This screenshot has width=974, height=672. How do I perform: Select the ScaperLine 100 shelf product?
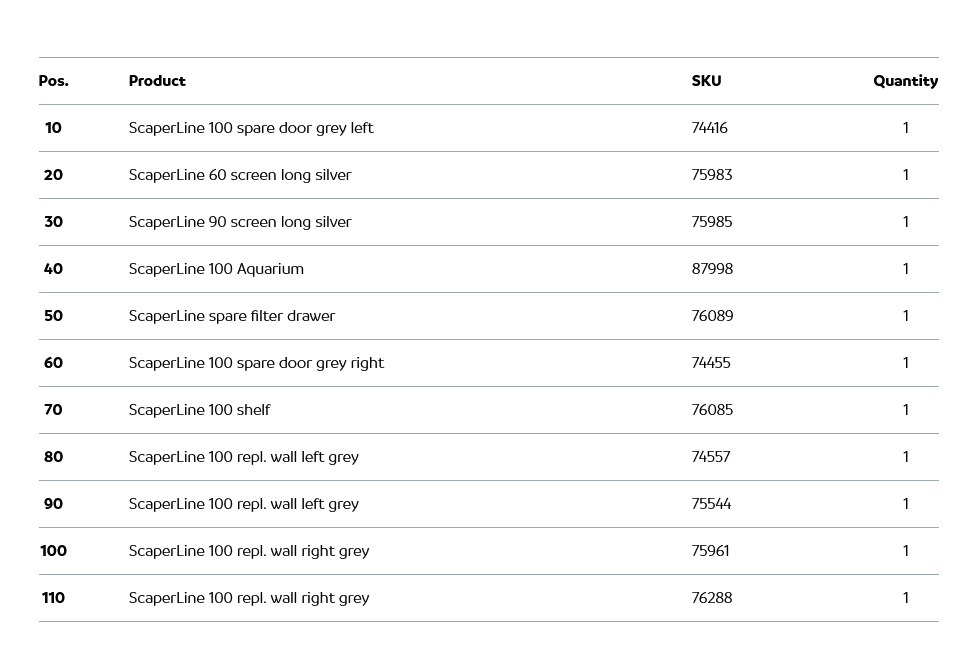point(199,410)
